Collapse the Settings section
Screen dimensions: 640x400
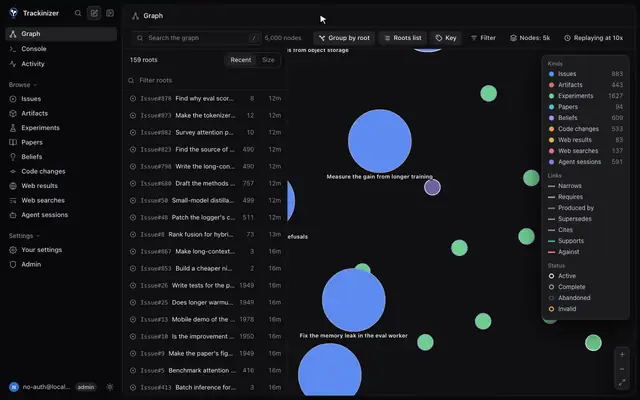point(24,236)
